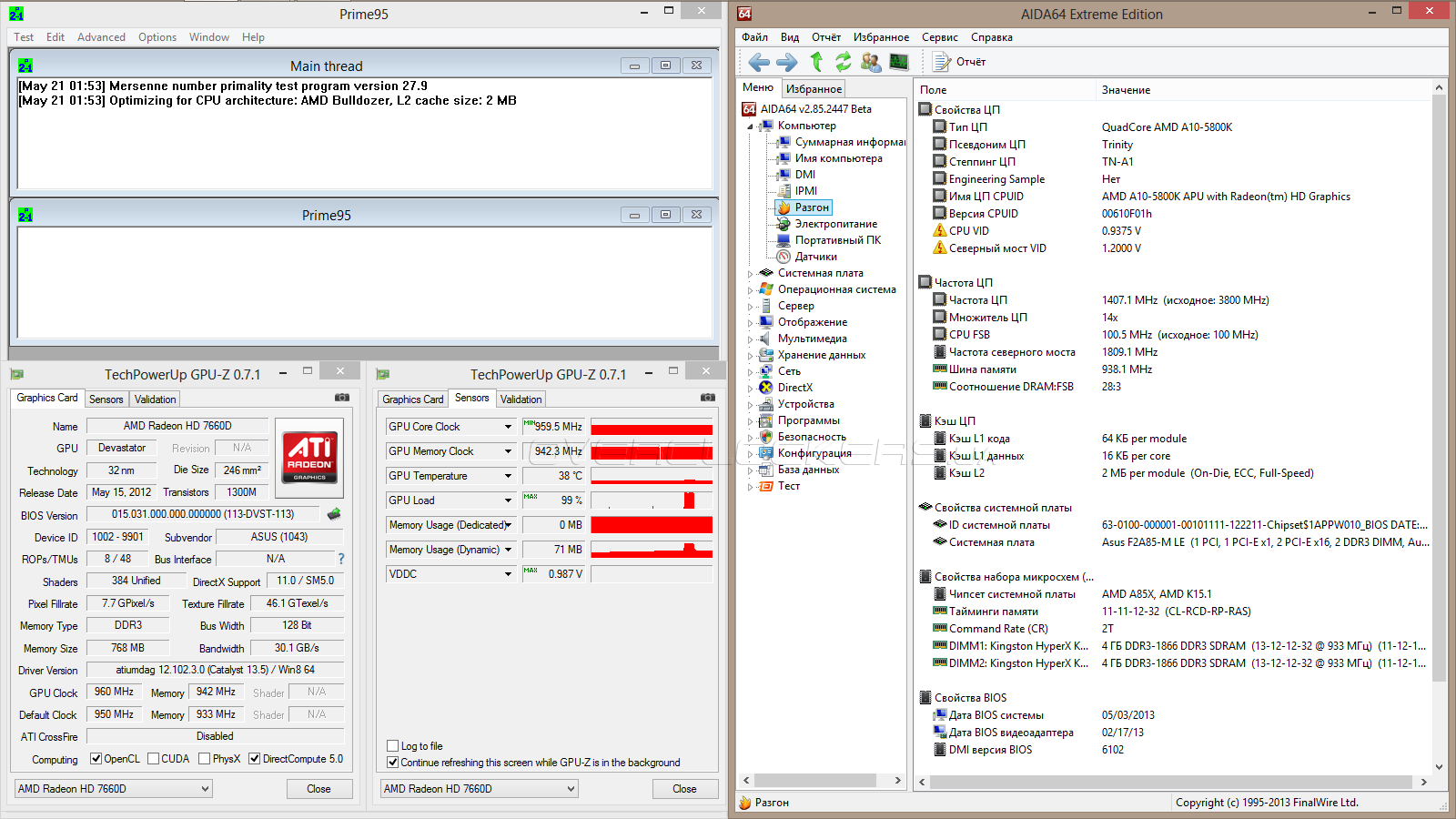The image size is (1456, 819).
Task: Open the GPU Memory Clock sensor dropdown
Action: point(509,451)
